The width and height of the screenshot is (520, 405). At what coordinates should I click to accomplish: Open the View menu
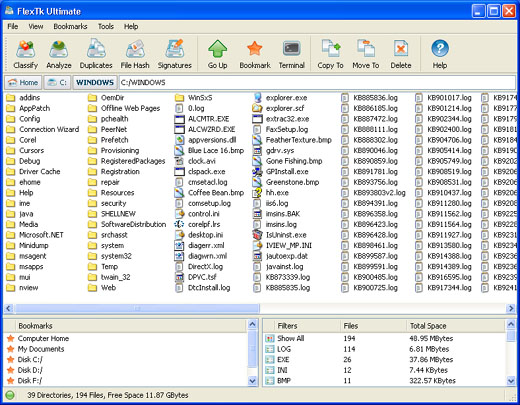point(36,26)
